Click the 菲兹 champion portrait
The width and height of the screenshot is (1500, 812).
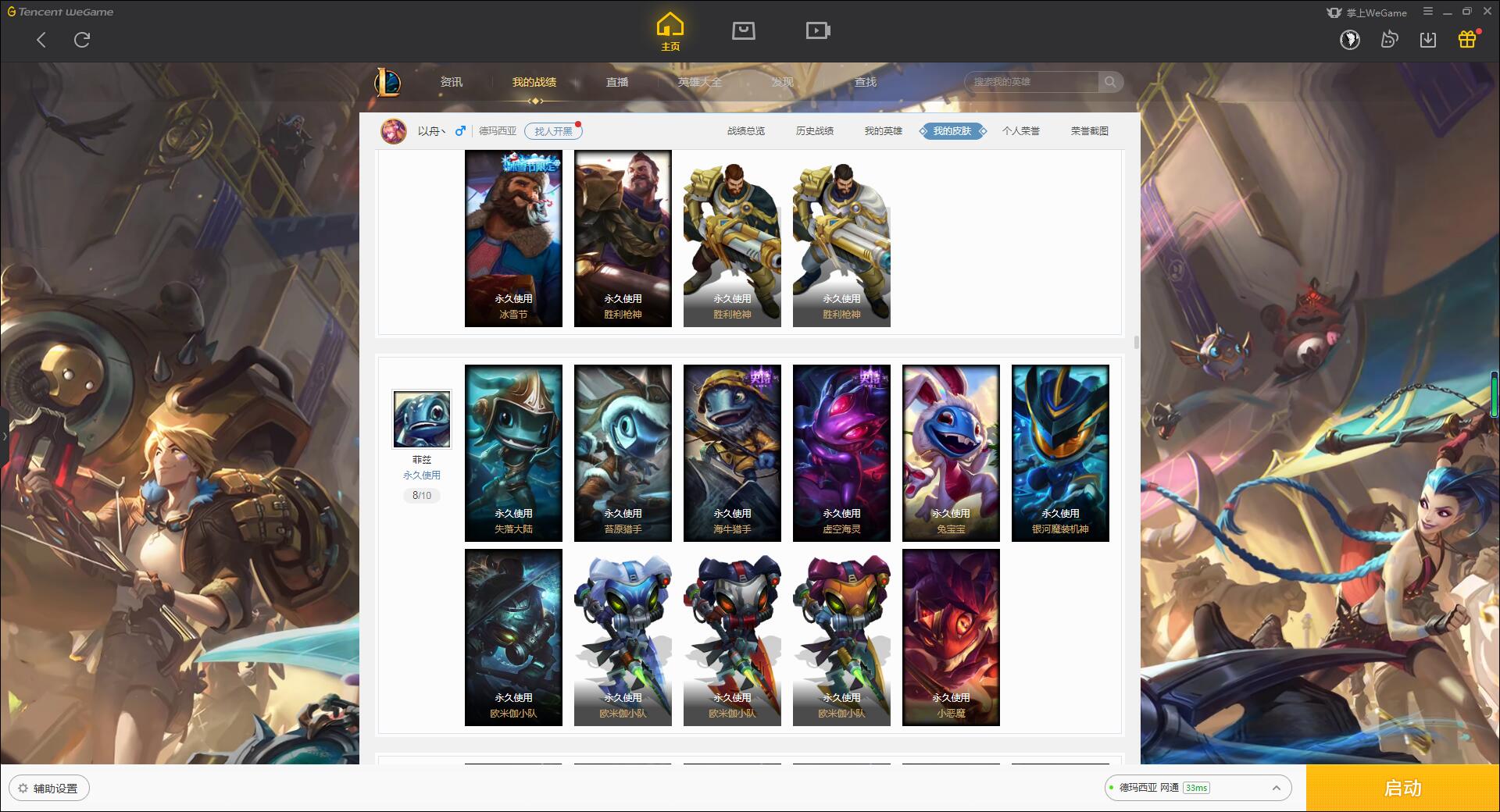[x=422, y=419]
